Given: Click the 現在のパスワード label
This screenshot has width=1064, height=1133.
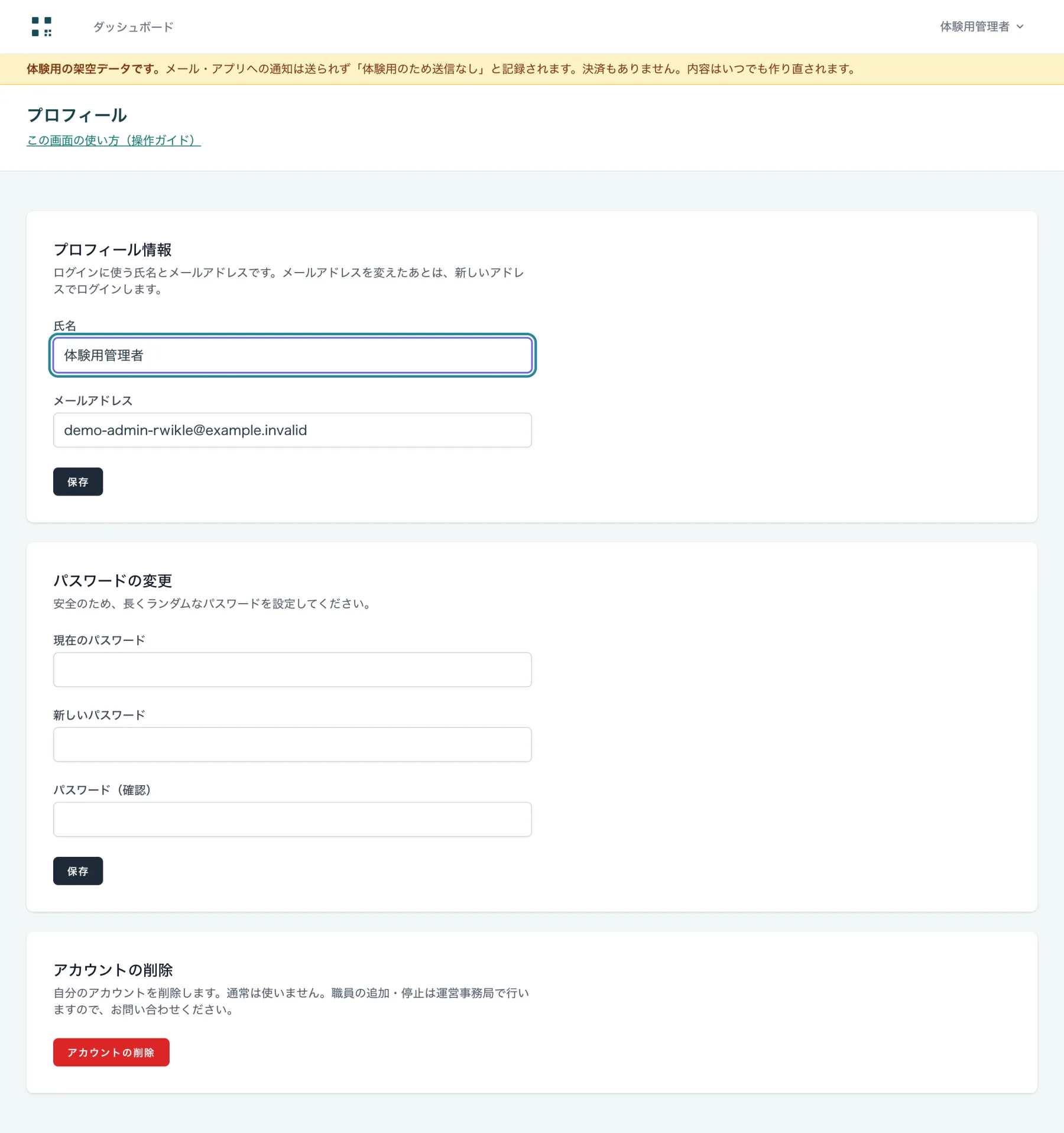Looking at the screenshot, I should [x=99, y=640].
